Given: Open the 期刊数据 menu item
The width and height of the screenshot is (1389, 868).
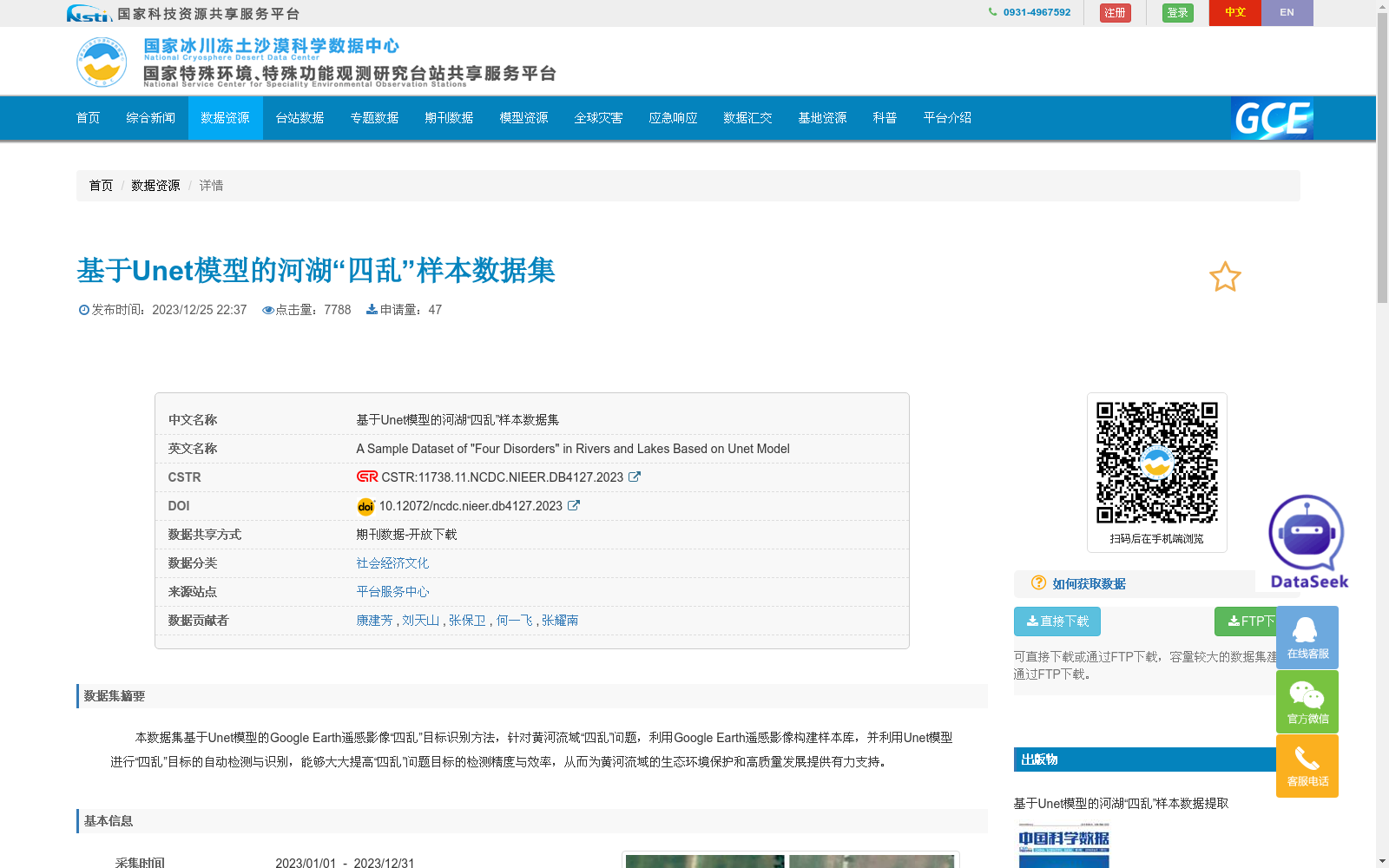Looking at the screenshot, I should [450, 118].
